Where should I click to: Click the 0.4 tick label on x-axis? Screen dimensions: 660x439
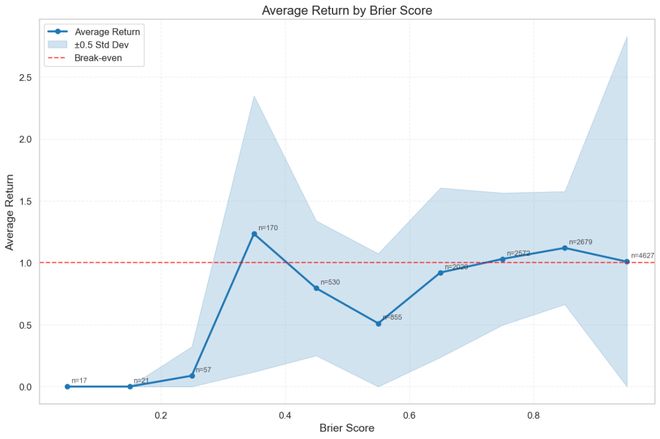click(x=285, y=412)
